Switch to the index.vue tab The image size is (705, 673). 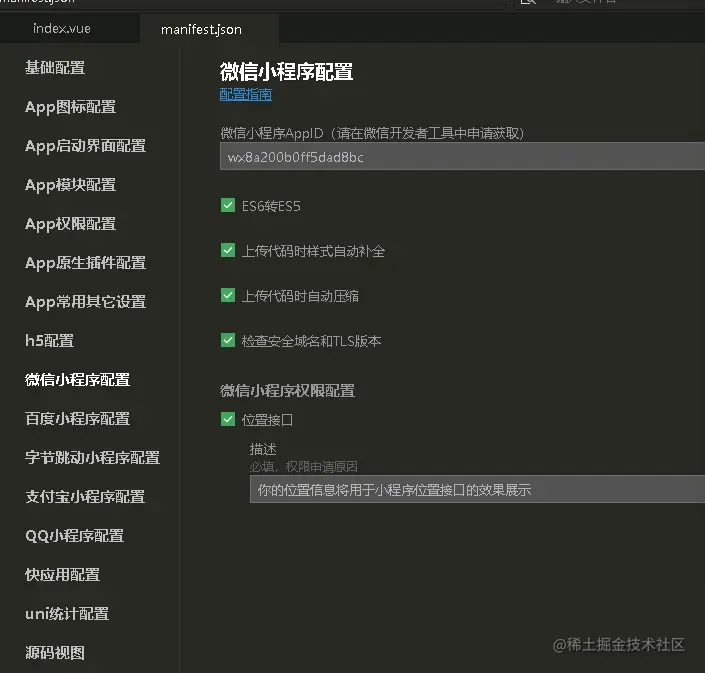pyautogui.click(x=62, y=29)
